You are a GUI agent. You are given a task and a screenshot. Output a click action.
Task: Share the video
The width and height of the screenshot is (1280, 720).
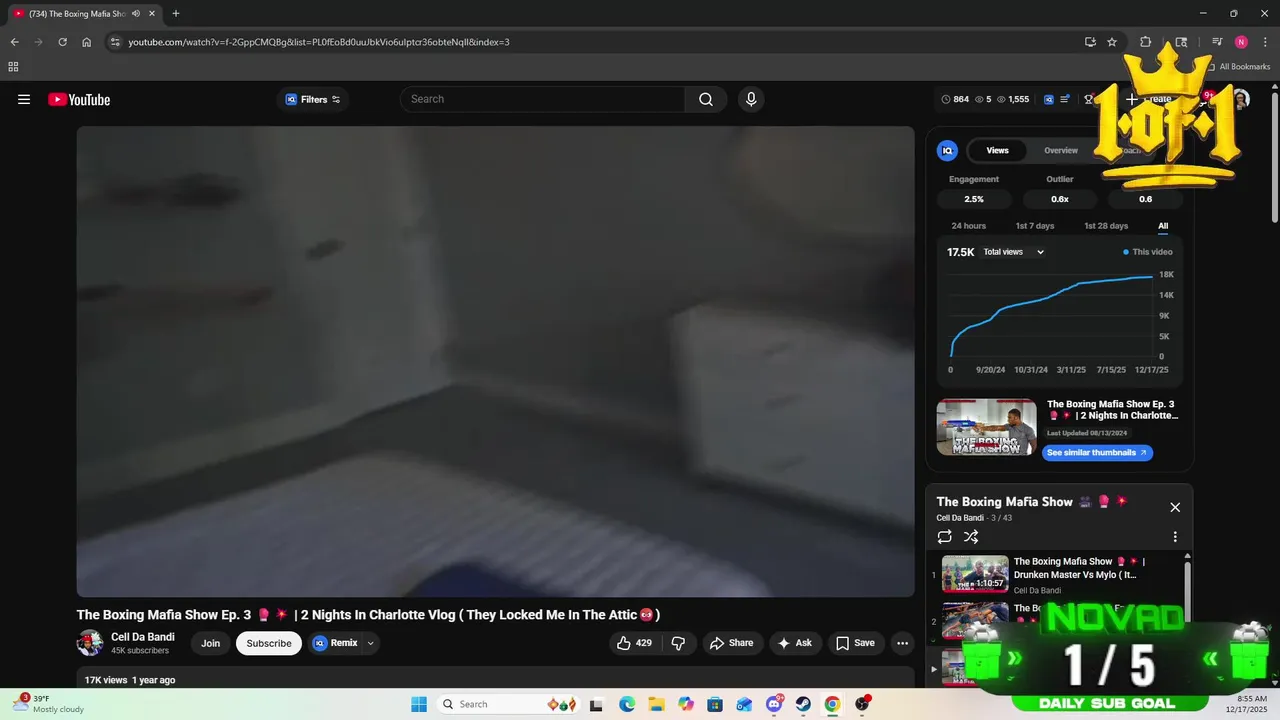tap(732, 643)
